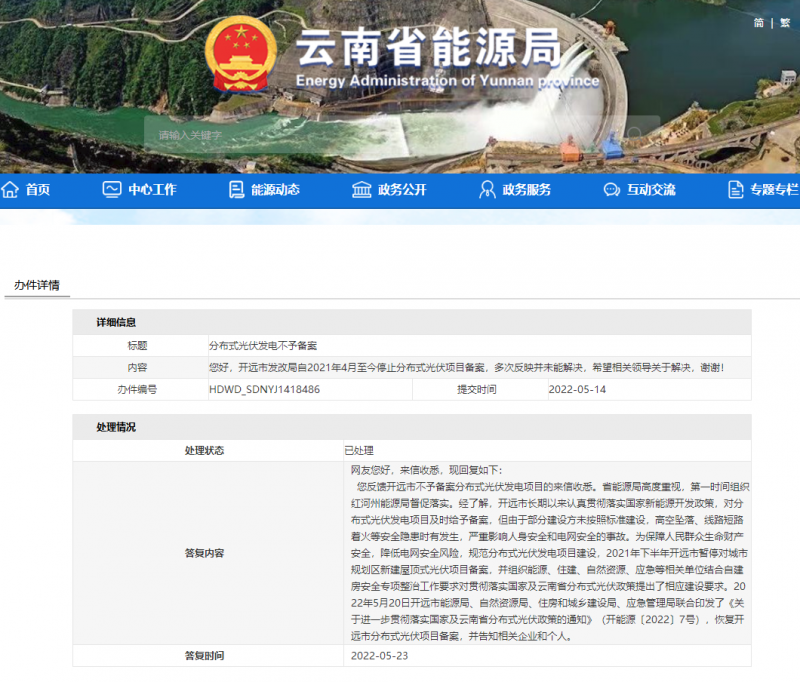Click the home icon beside 首页
800x682 pixels.
[x=9, y=189]
